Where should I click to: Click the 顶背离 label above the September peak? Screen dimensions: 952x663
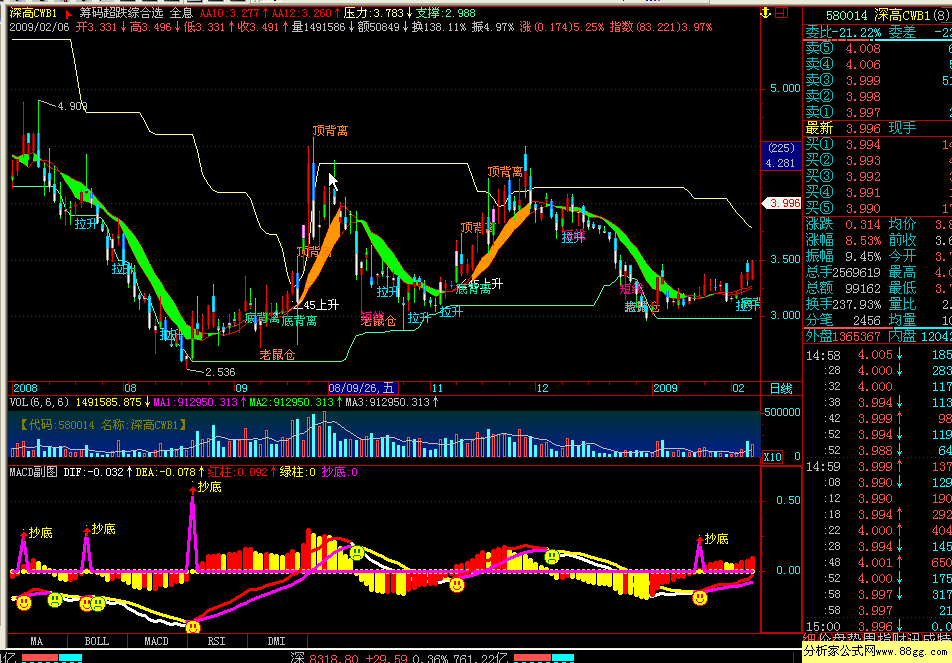[x=330, y=131]
